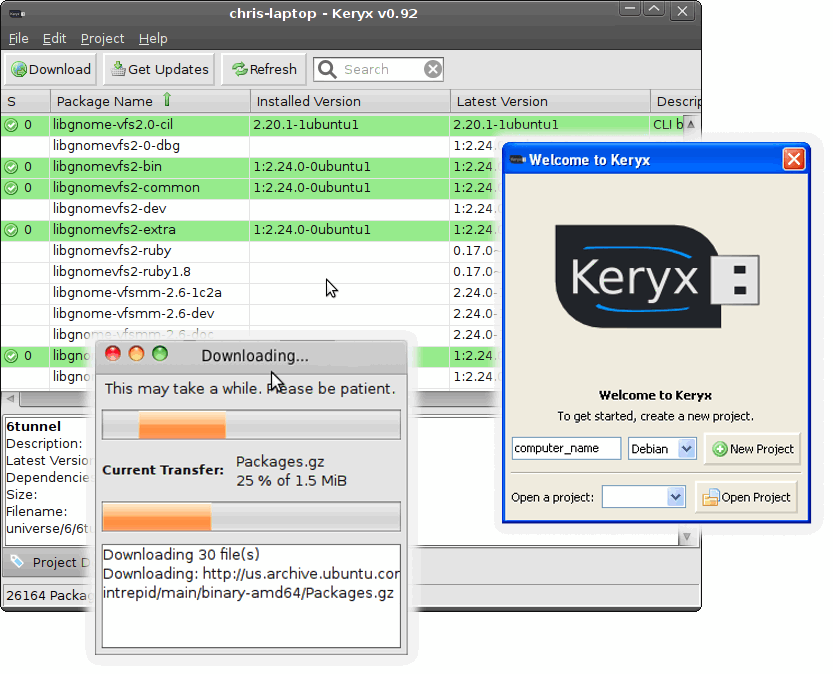Open the Project menu
The image size is (833, 674).
point(102,39)
